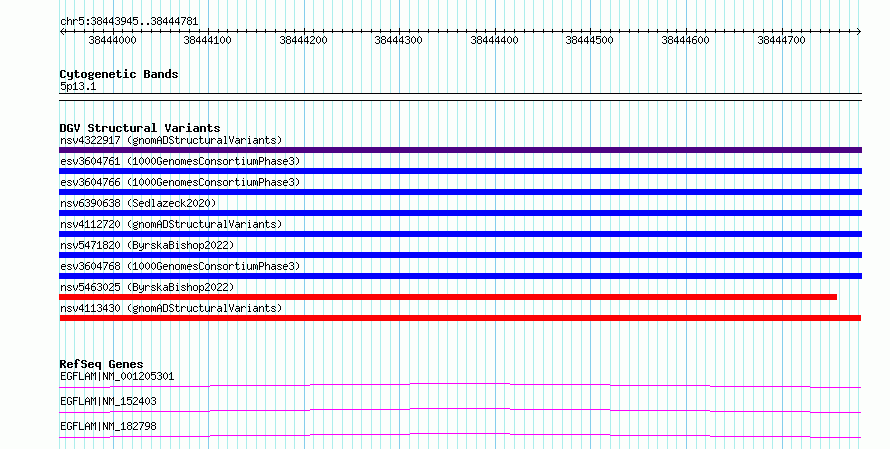Select the Cytogenetic Bands track title
The image size is (890, 449).
point(119,74)
